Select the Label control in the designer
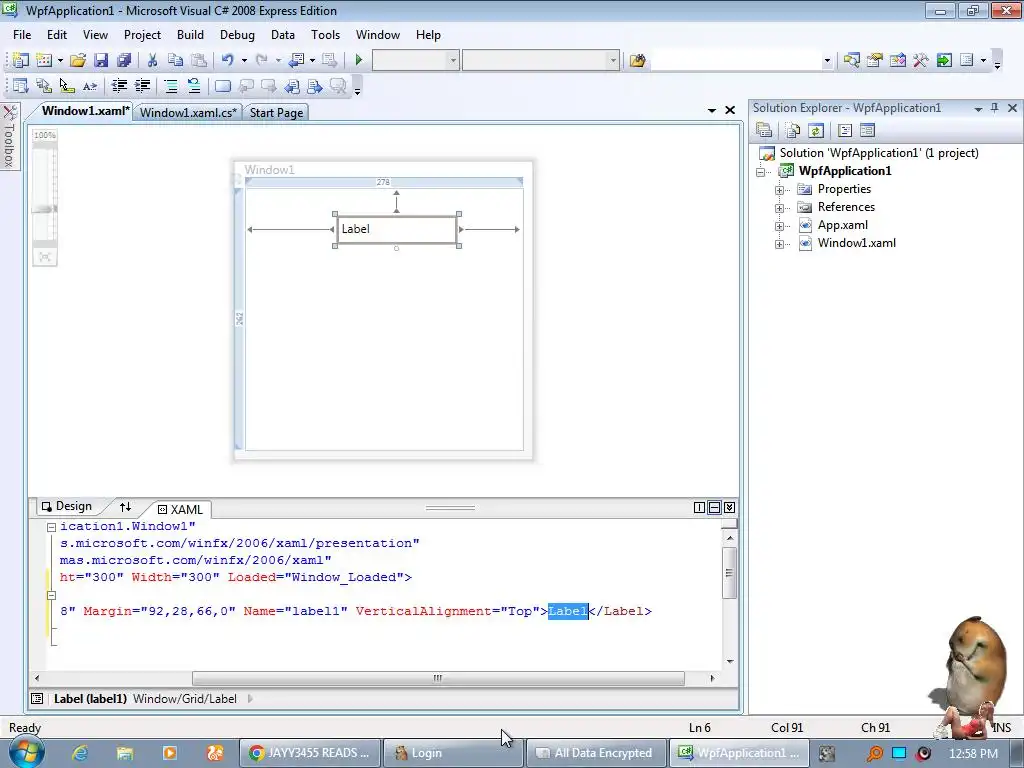This screenshot has width=1024, height=768. tap(396, 229)
